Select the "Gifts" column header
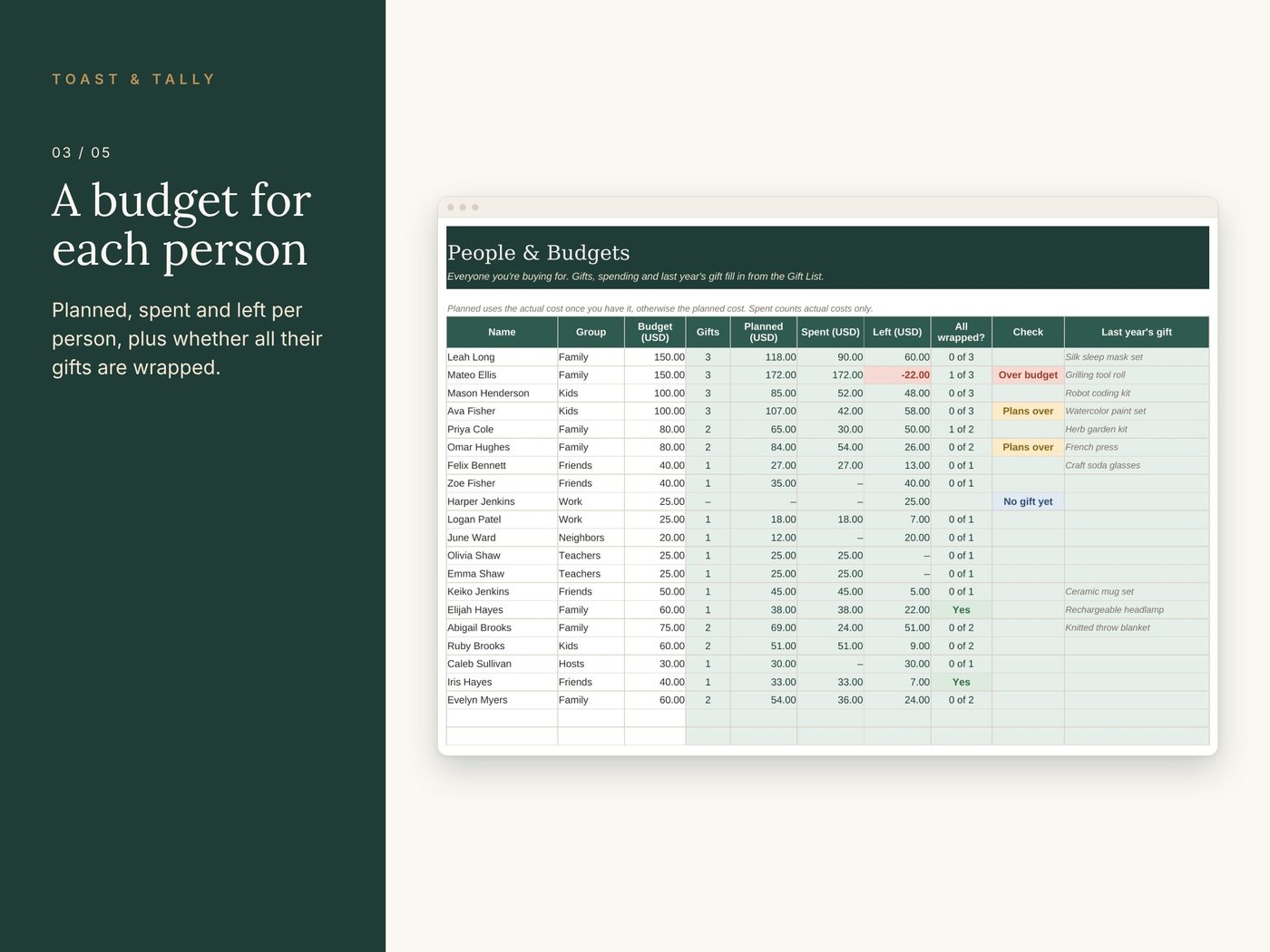The height and width of the screenshot is (952, 1270). [708, 333]
